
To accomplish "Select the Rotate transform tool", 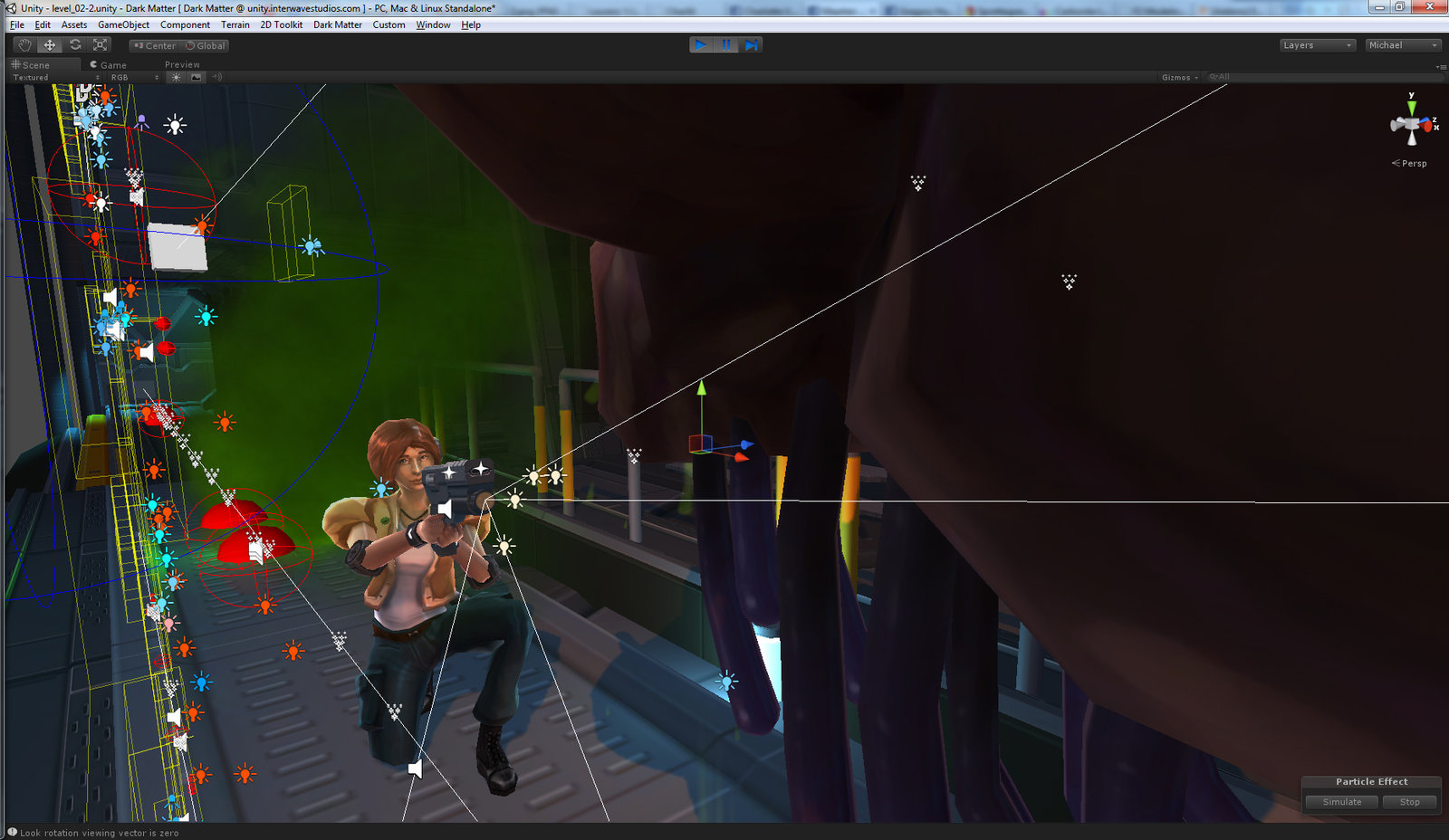I will pyautogui.click(x=75, y=45).
